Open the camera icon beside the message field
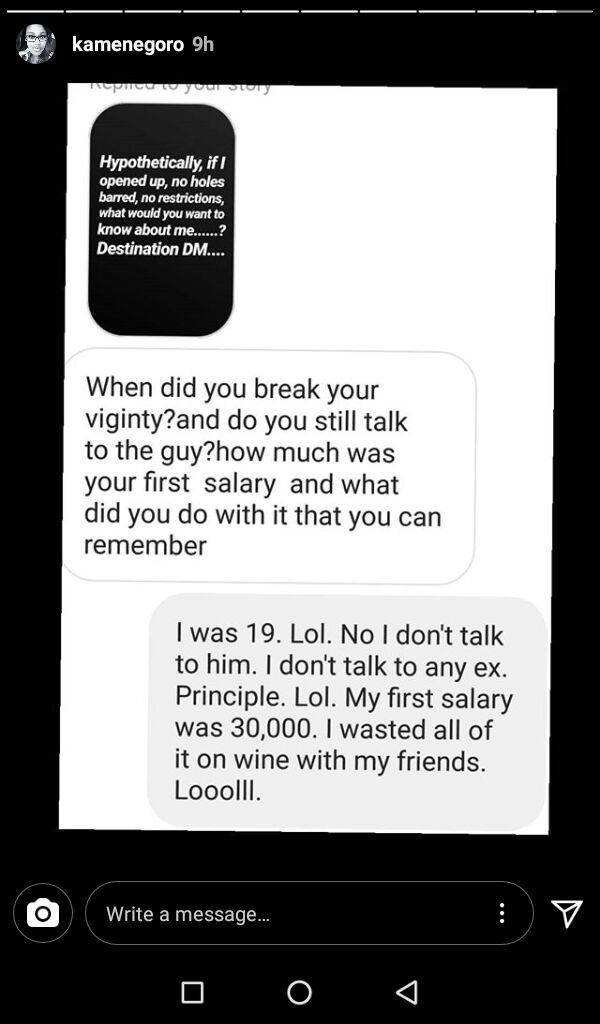The height and width of the screenshot is (1024, 600). [x=42, y=912]
